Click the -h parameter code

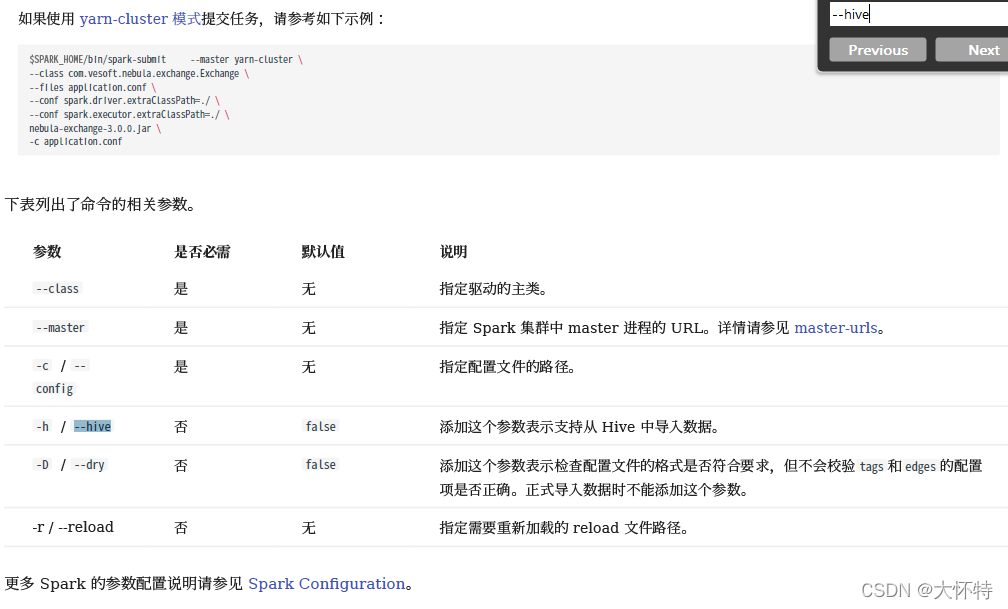[42, 426]
